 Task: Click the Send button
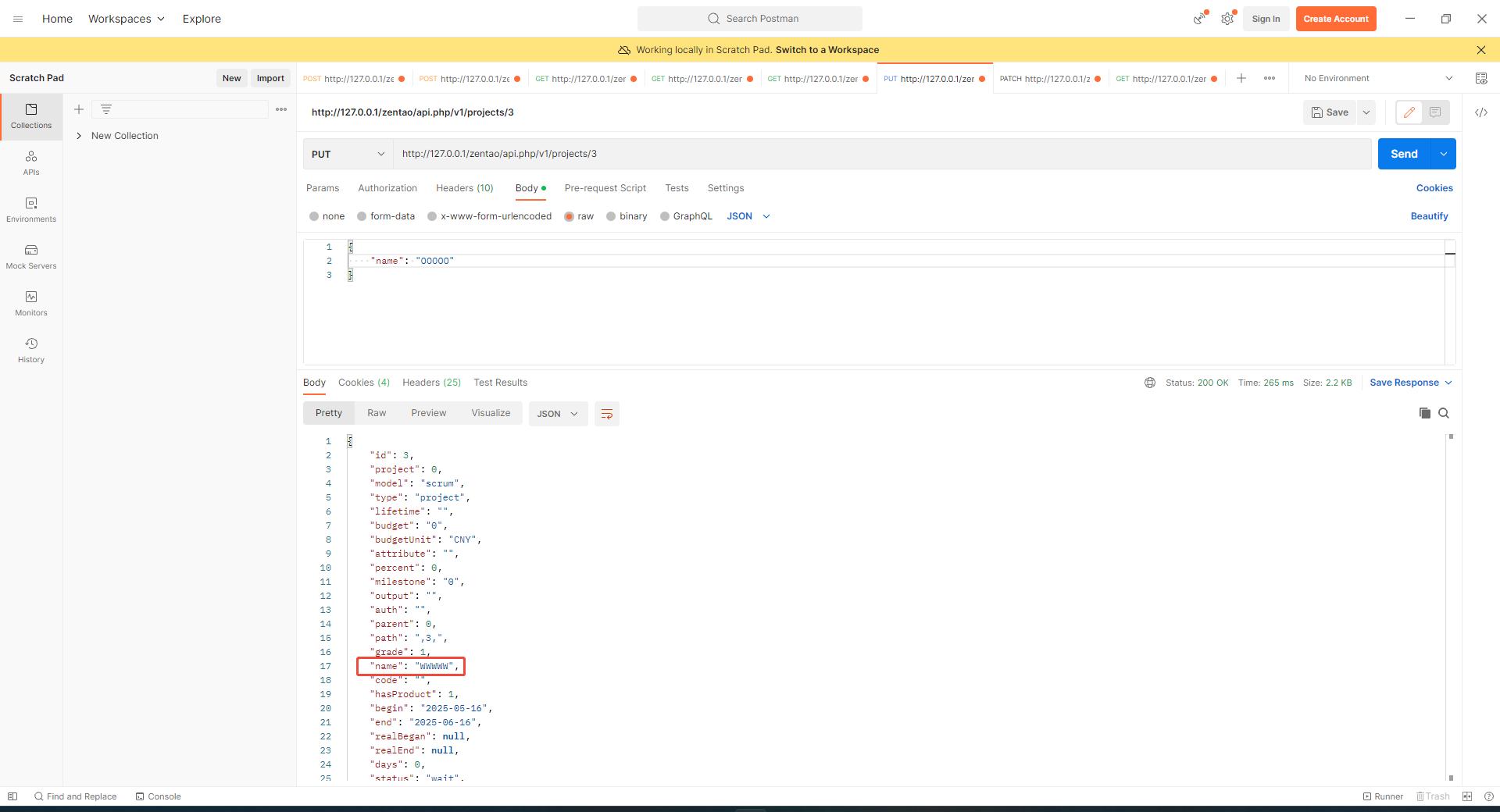[1404, 154]
